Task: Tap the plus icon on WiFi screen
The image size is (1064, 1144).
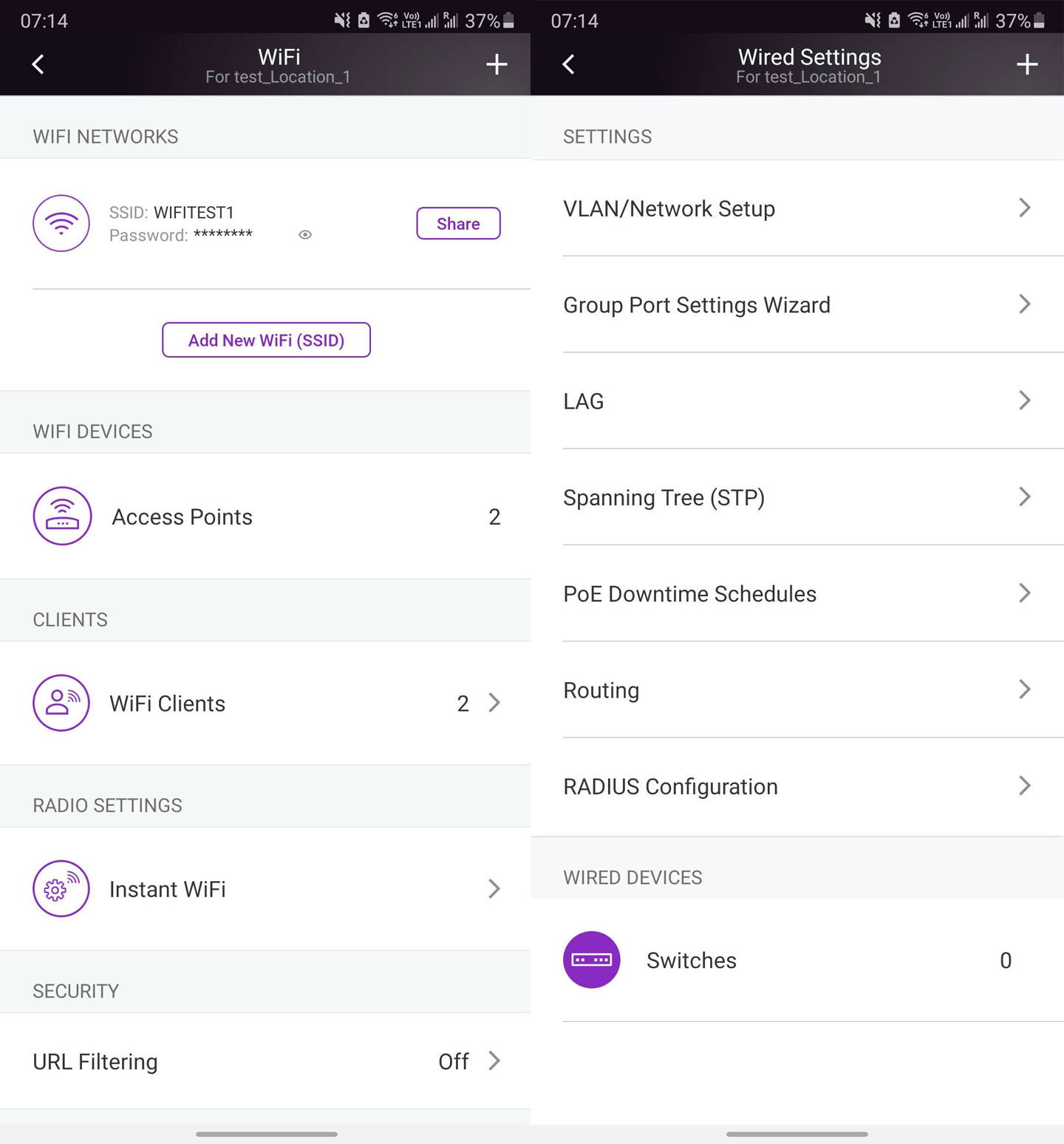Action: [497, 64]
